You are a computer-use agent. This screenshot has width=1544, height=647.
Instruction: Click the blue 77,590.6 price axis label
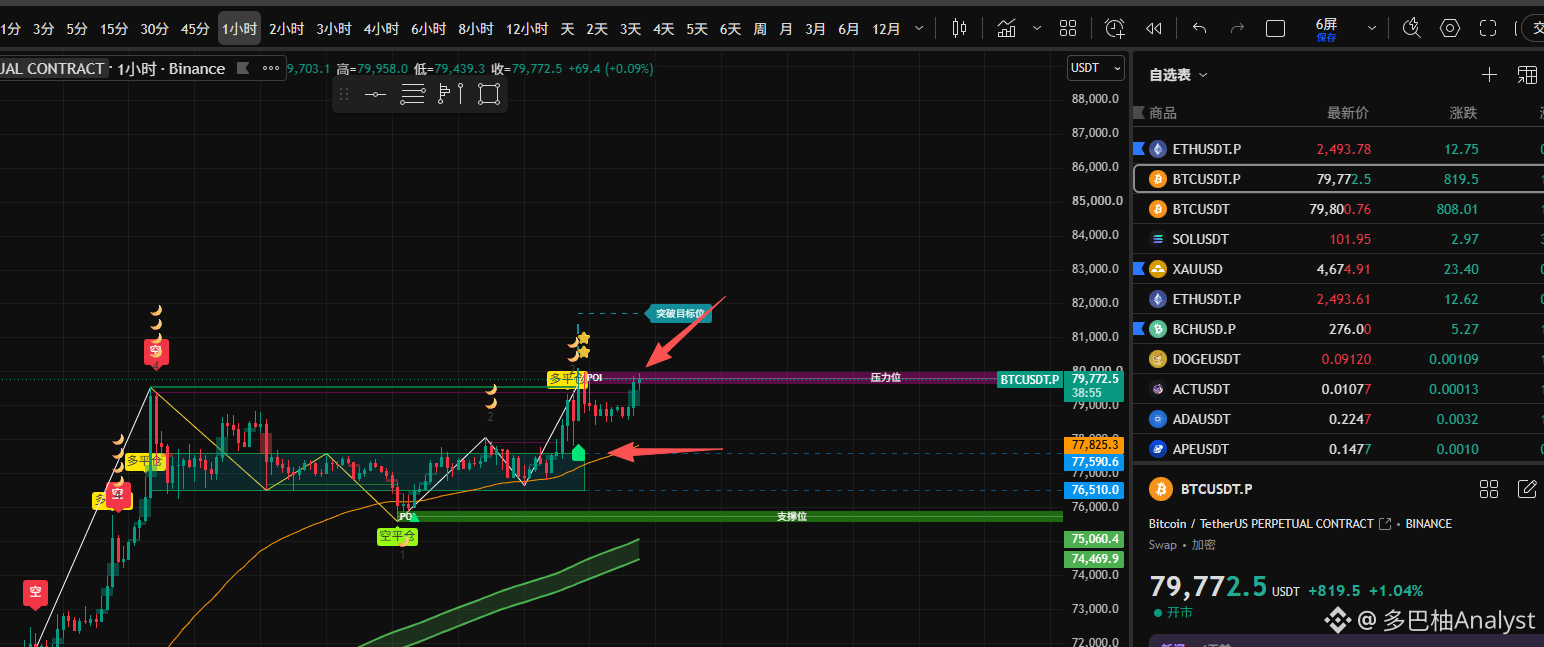click(1095, 462)
